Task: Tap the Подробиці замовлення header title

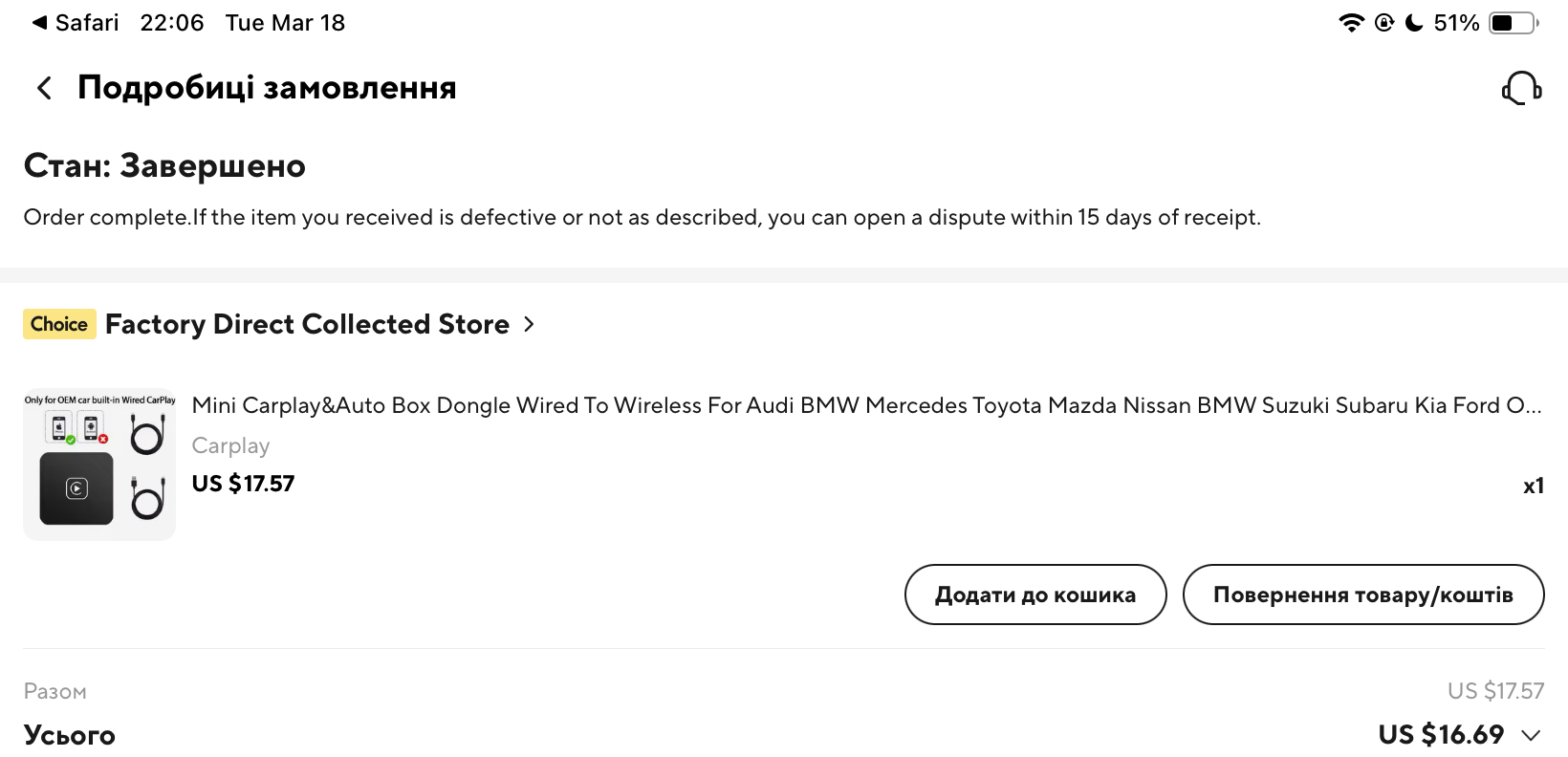Action: click(267, 88)
